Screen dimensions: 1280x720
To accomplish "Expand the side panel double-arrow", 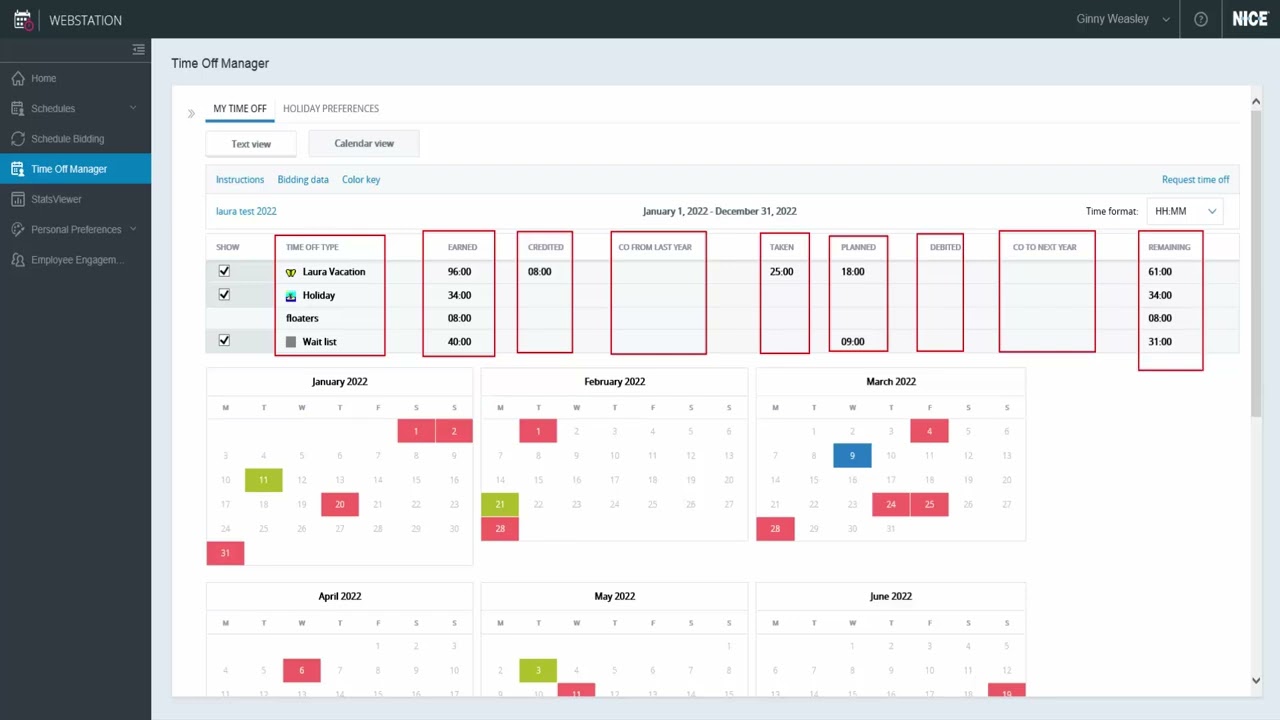I will [191, 113].
